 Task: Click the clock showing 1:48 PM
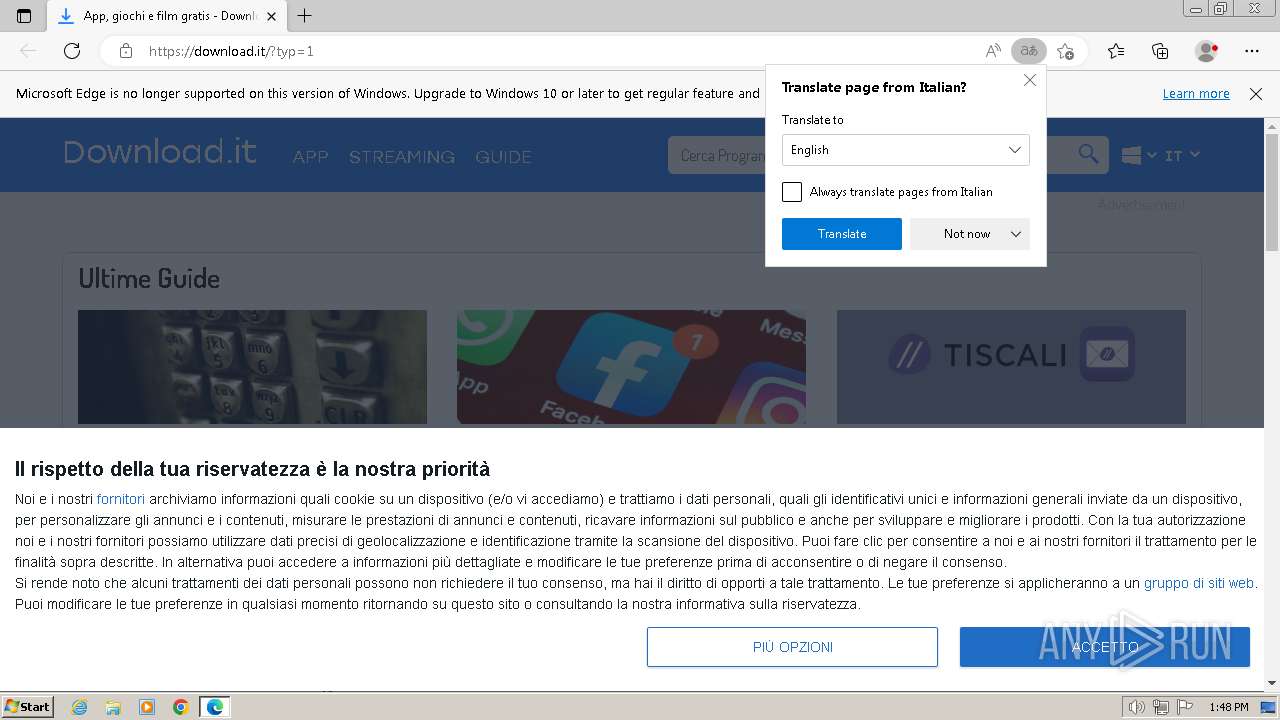1228,707
